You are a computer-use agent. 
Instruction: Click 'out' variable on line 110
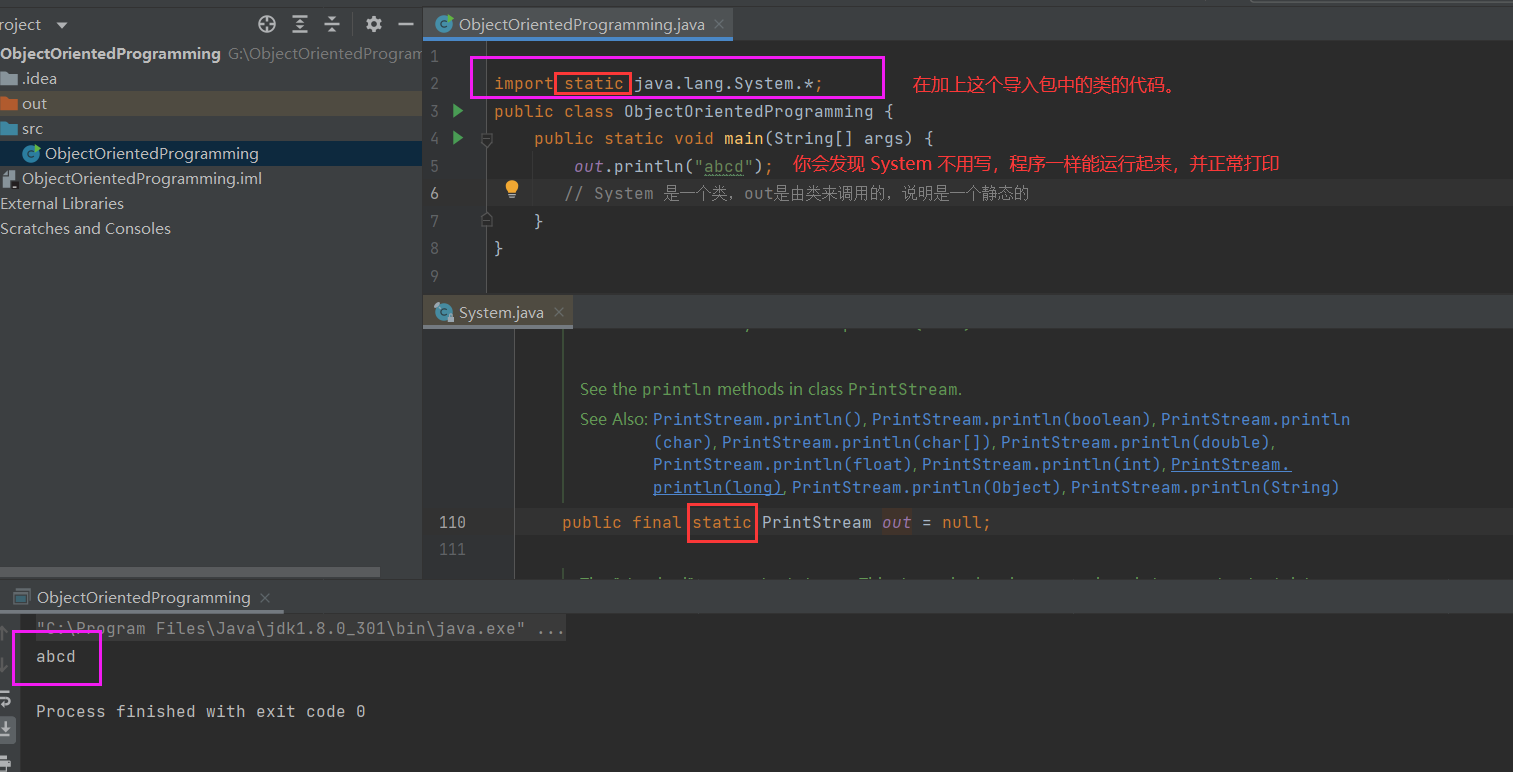tap(896, 523)
